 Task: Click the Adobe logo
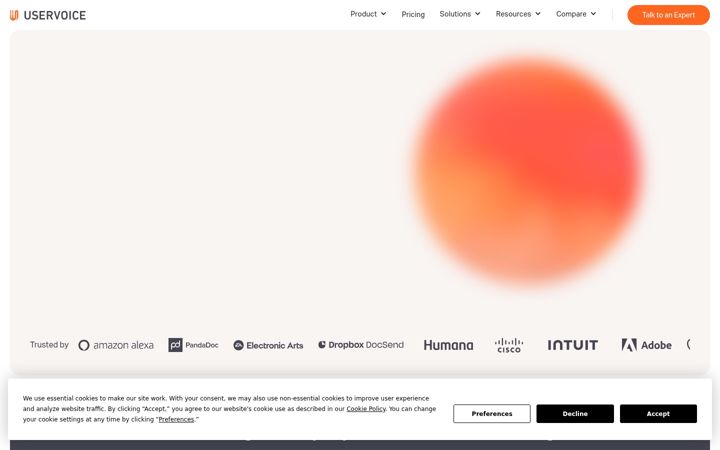646,345
